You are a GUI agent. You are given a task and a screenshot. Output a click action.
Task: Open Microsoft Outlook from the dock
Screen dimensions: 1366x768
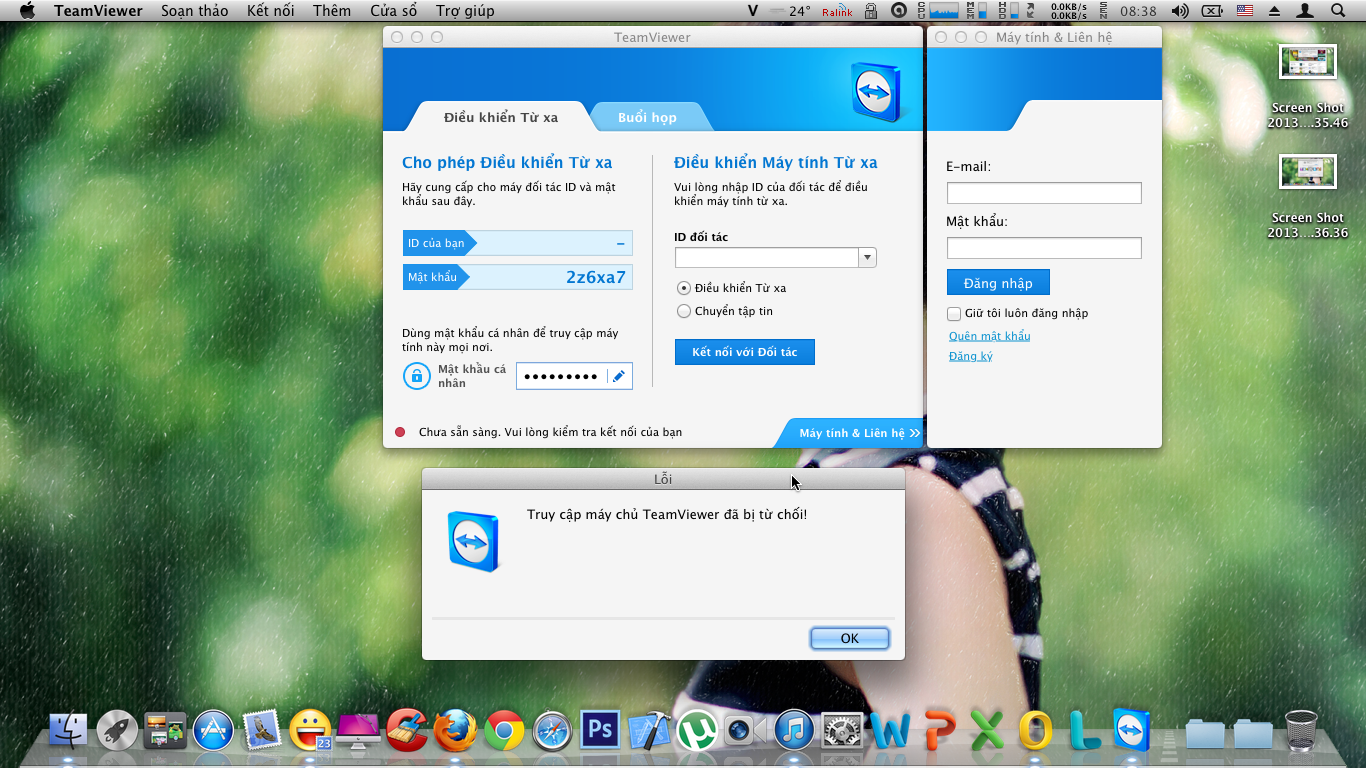click(x=1035, y=731)
